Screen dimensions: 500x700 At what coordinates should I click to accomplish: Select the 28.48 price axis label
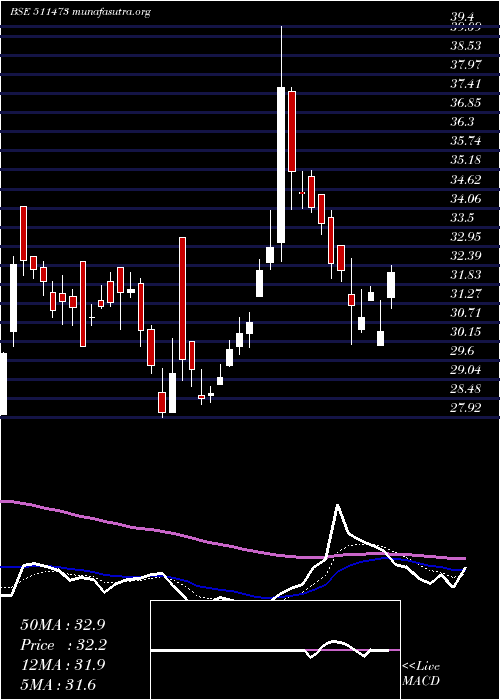[x=465, y=389]
